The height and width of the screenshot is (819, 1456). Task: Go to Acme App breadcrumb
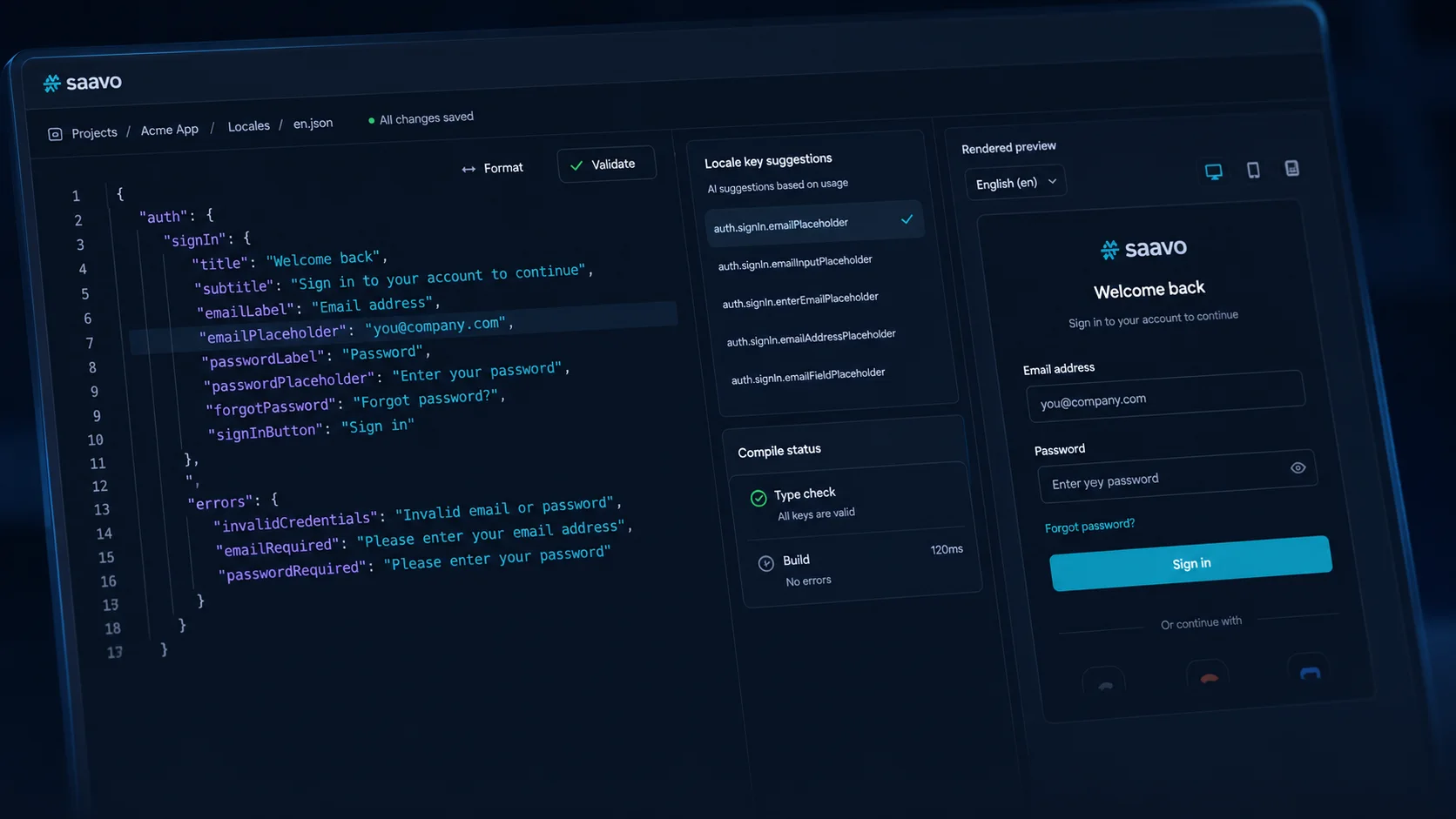[x=170, y=130]
